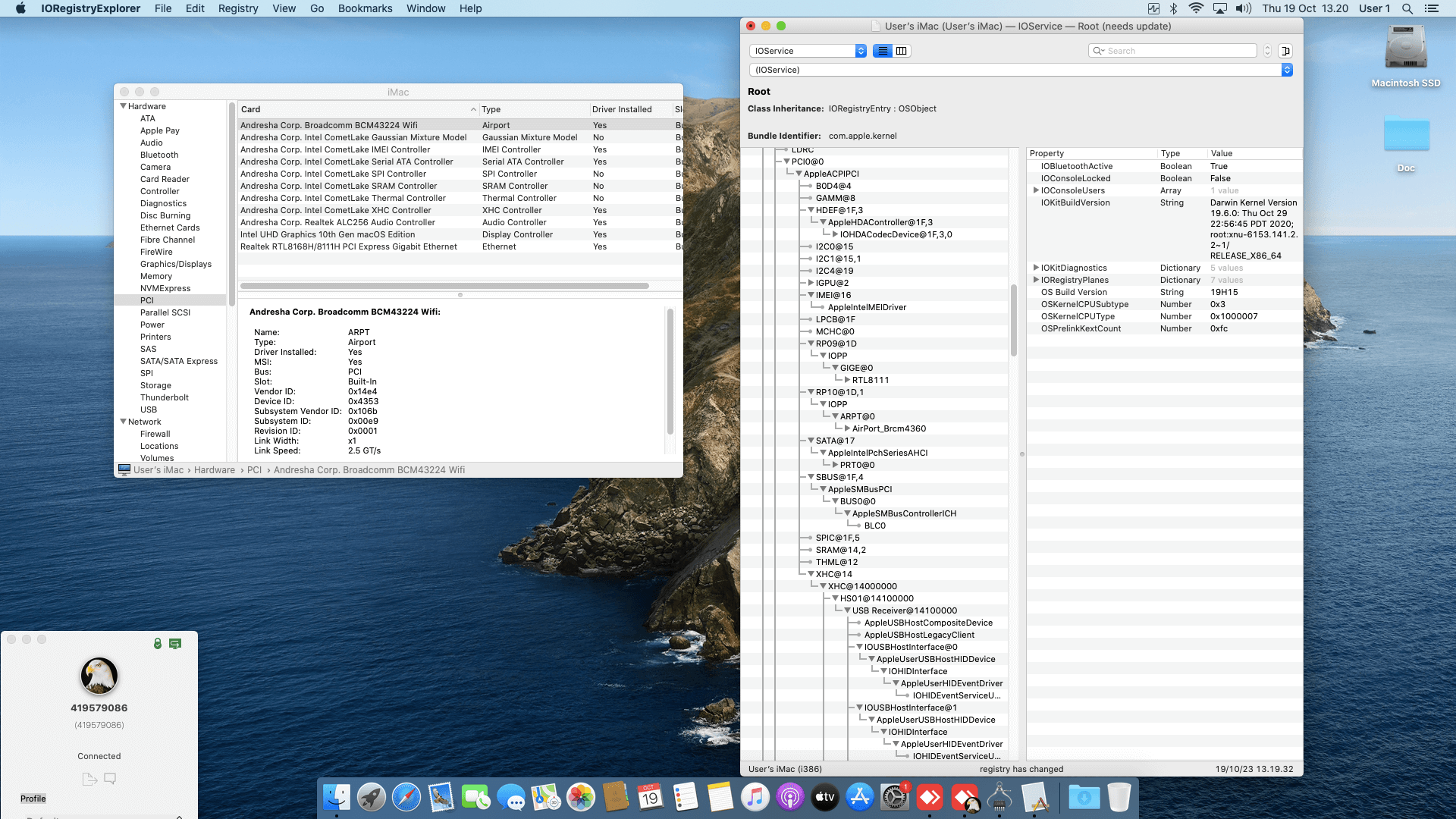Open Finder from the Dock

tap(337, 797)
